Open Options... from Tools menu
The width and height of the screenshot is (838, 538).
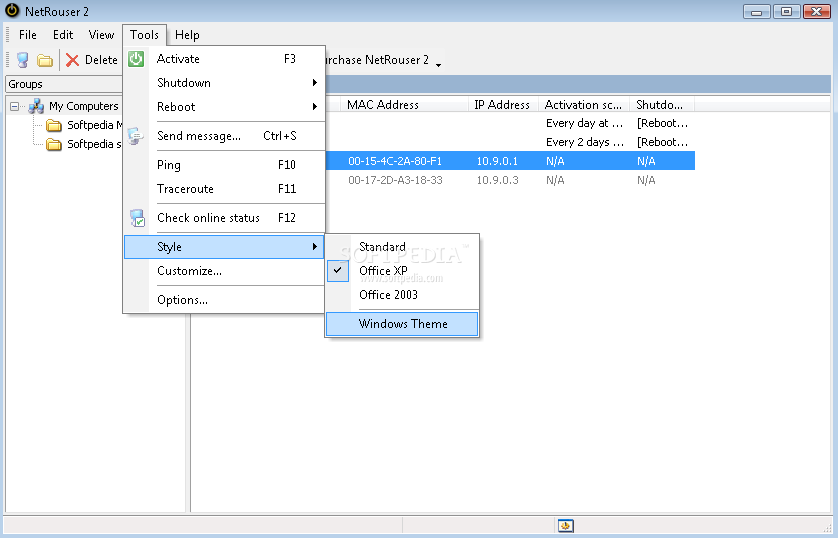point(224,300)
